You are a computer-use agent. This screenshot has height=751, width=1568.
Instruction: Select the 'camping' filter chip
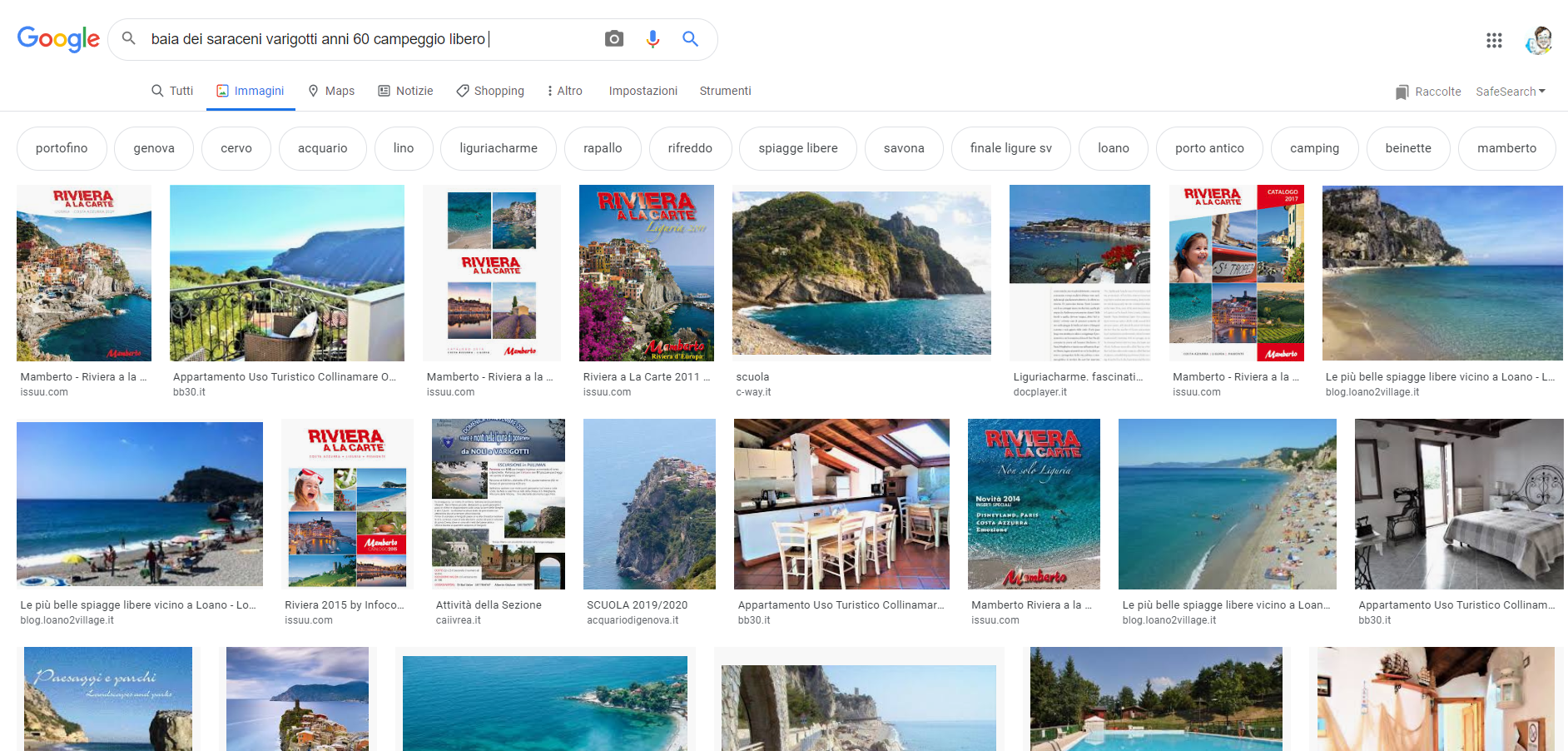tap(1314, 148)
